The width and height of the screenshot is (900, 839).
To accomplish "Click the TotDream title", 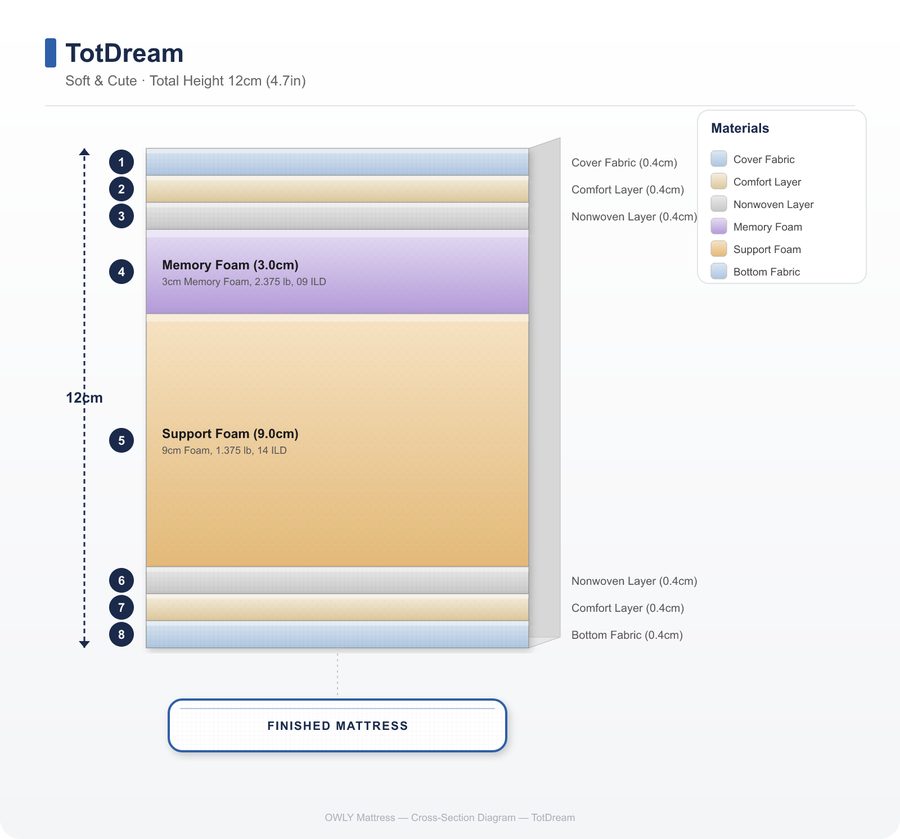I will 125,53.
